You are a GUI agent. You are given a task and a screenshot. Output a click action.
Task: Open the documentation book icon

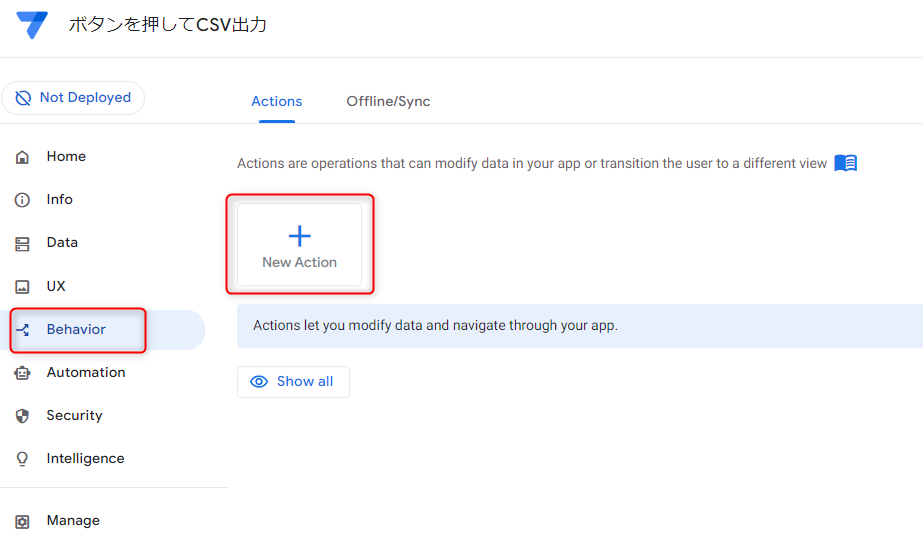pos(846,163)
